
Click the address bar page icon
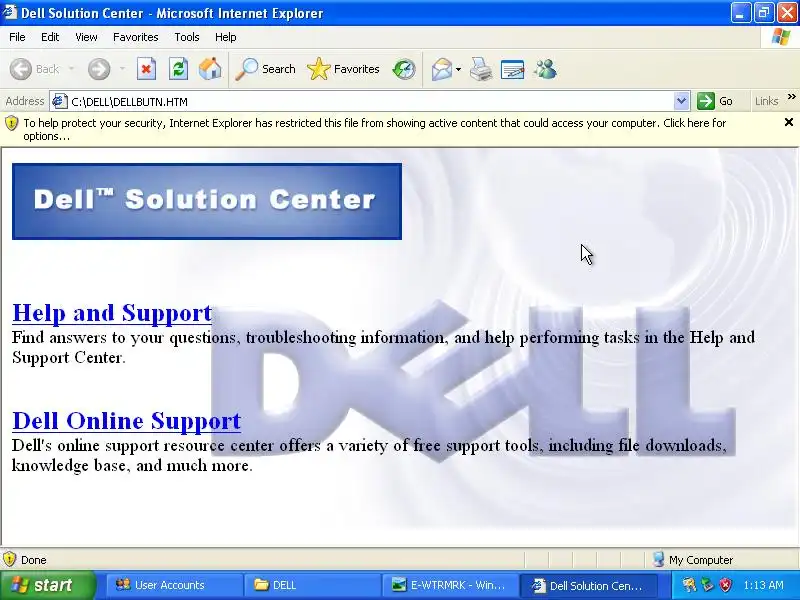(x=60, y=102)
